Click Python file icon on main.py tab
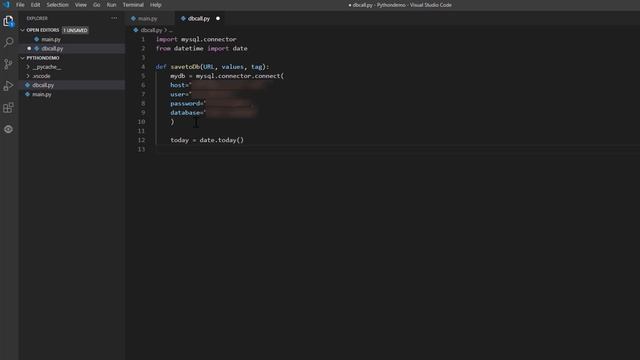 [133, 18]
